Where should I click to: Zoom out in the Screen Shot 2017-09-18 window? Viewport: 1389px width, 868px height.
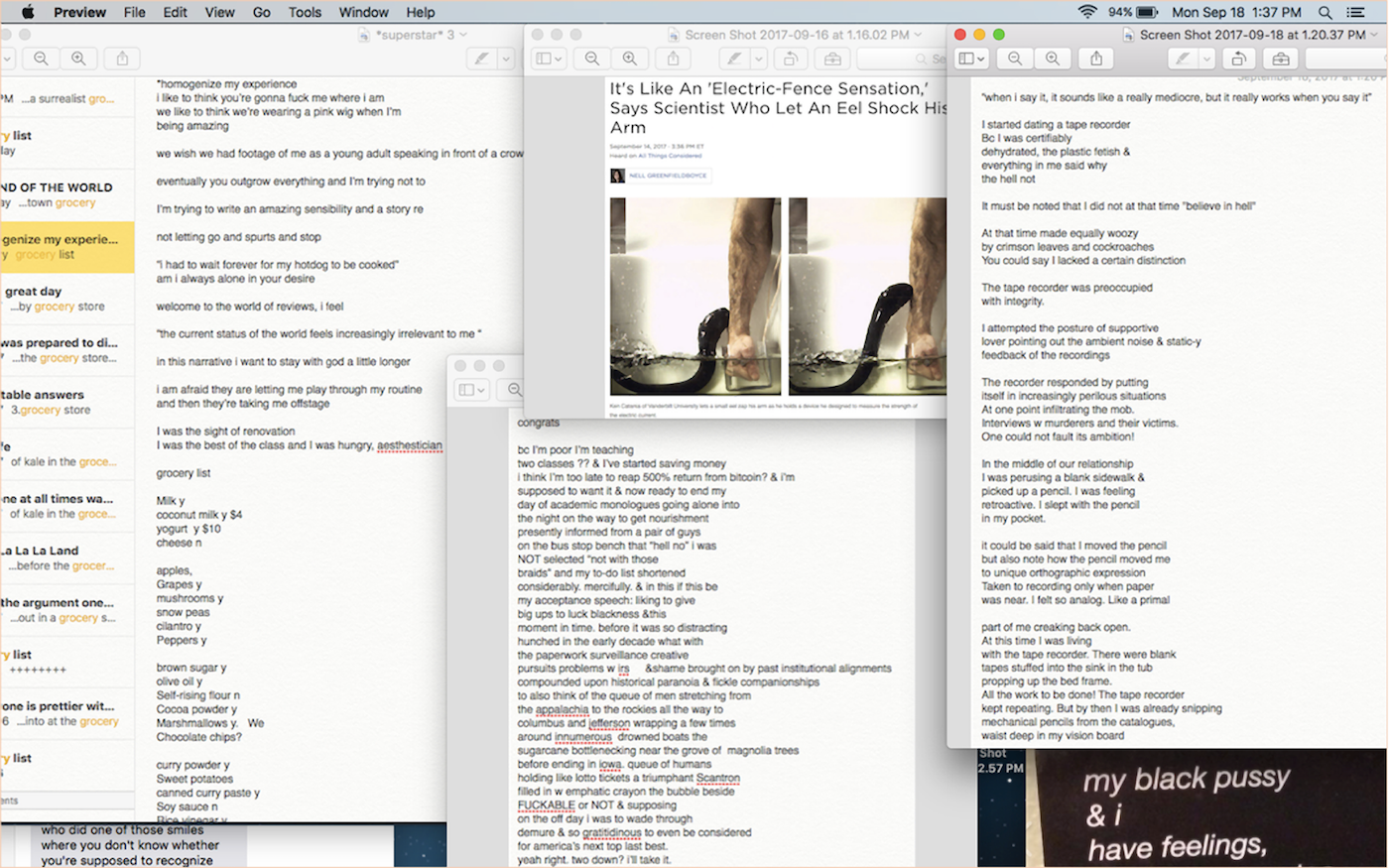[1014, 59]
